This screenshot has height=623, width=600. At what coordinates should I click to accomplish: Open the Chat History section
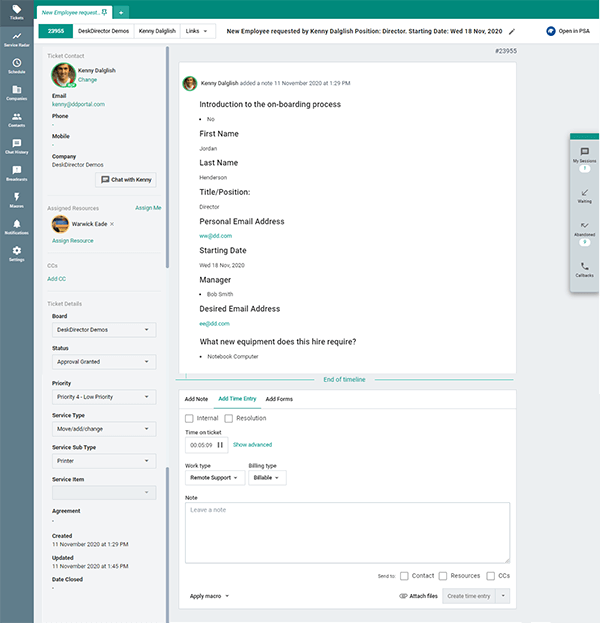(x=16, y=146)
